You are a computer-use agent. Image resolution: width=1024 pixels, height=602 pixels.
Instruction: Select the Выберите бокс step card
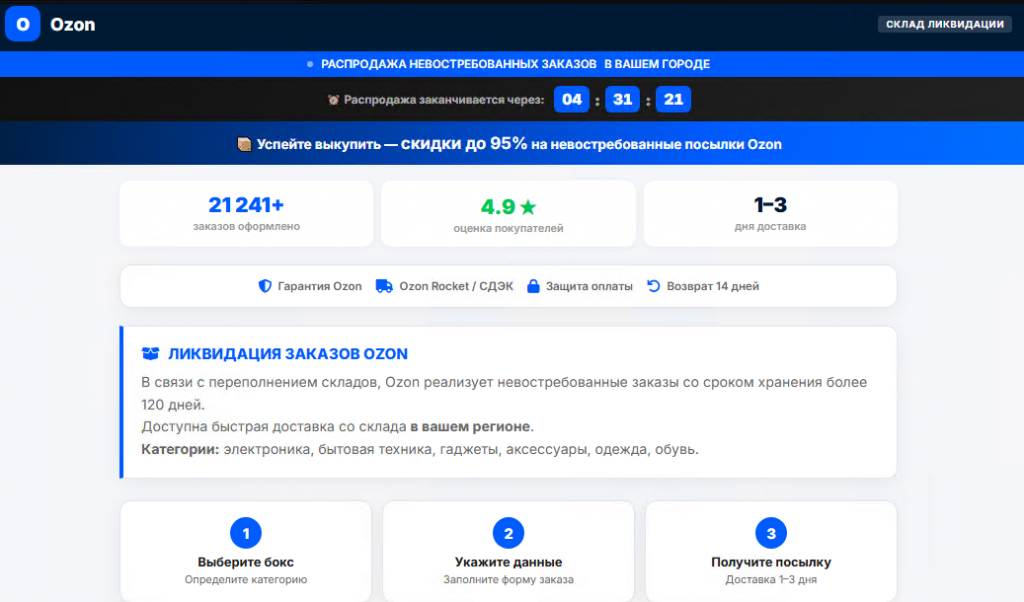pos(246,552)
